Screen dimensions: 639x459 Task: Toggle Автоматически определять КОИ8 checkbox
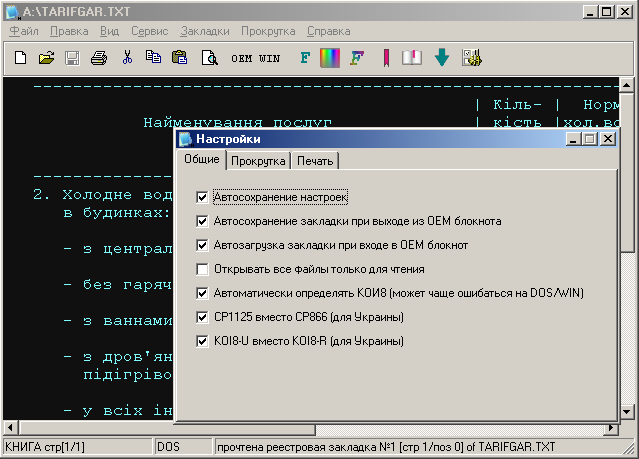[202, 293]
